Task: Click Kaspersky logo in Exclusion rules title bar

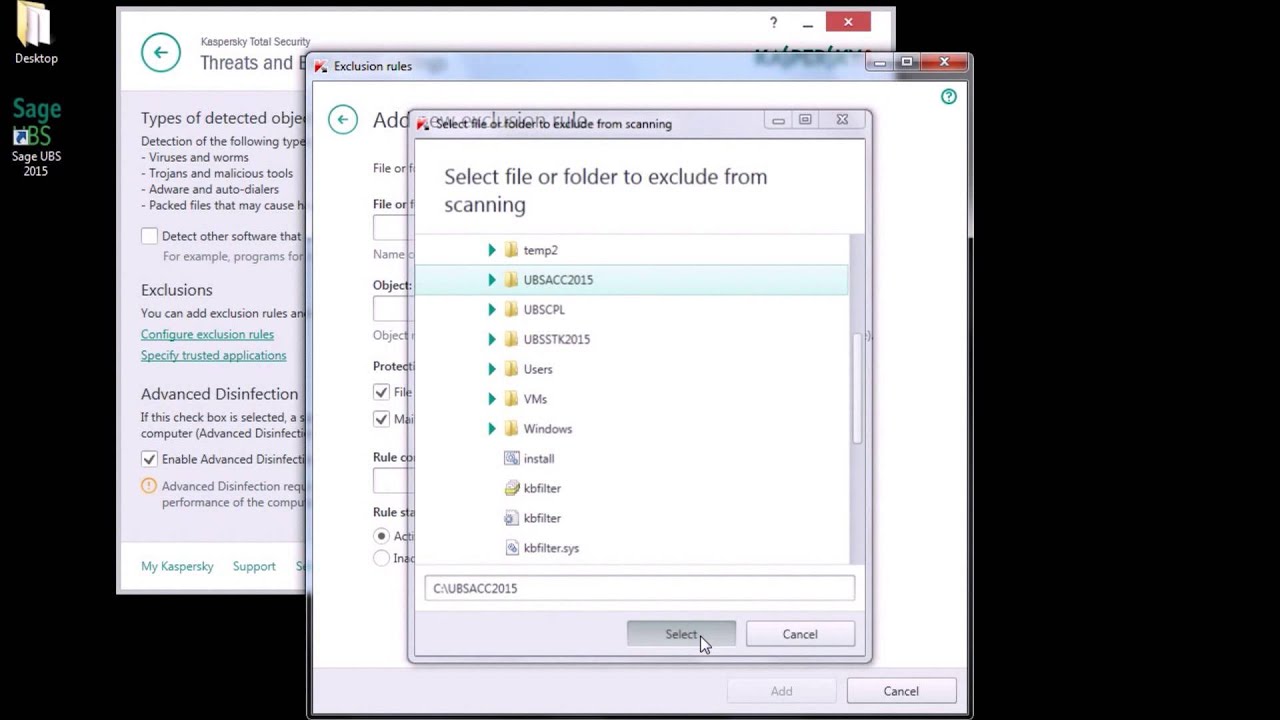Action: pos(321,66)
